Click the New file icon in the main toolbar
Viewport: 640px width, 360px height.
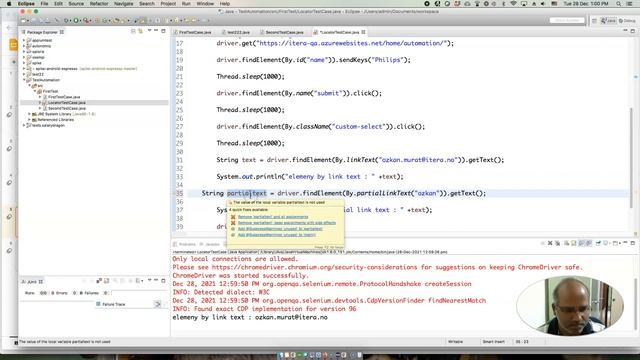(x=24, y=20)
